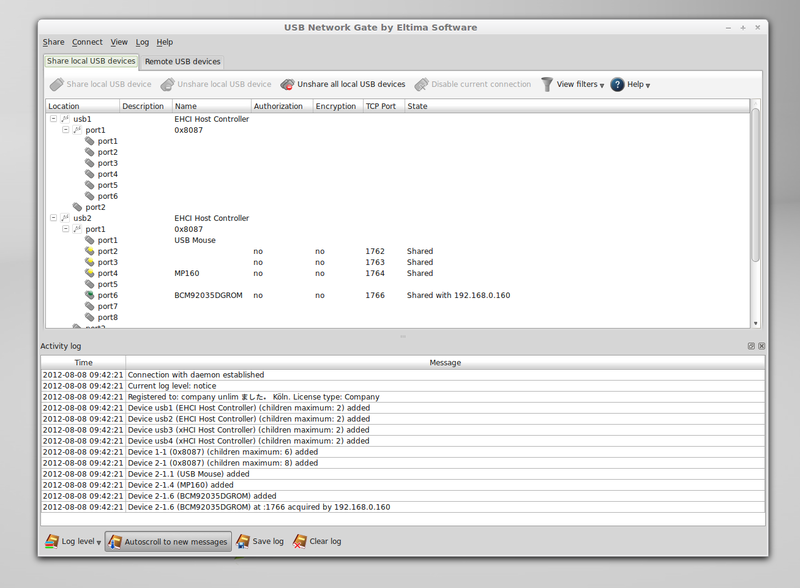
Task: Open the Help menu in the menu bar
Action: 165,42
